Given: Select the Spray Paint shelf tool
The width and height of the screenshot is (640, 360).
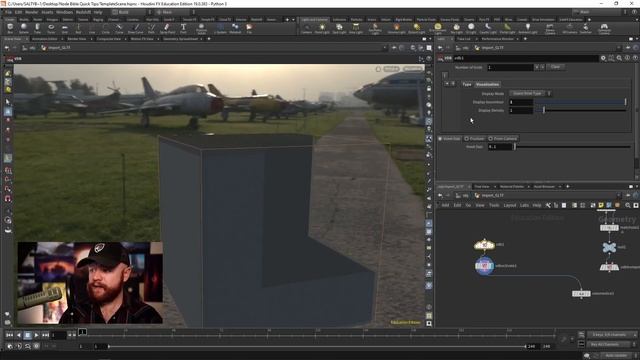Looking at the screenshot, I should click(167, 28).
